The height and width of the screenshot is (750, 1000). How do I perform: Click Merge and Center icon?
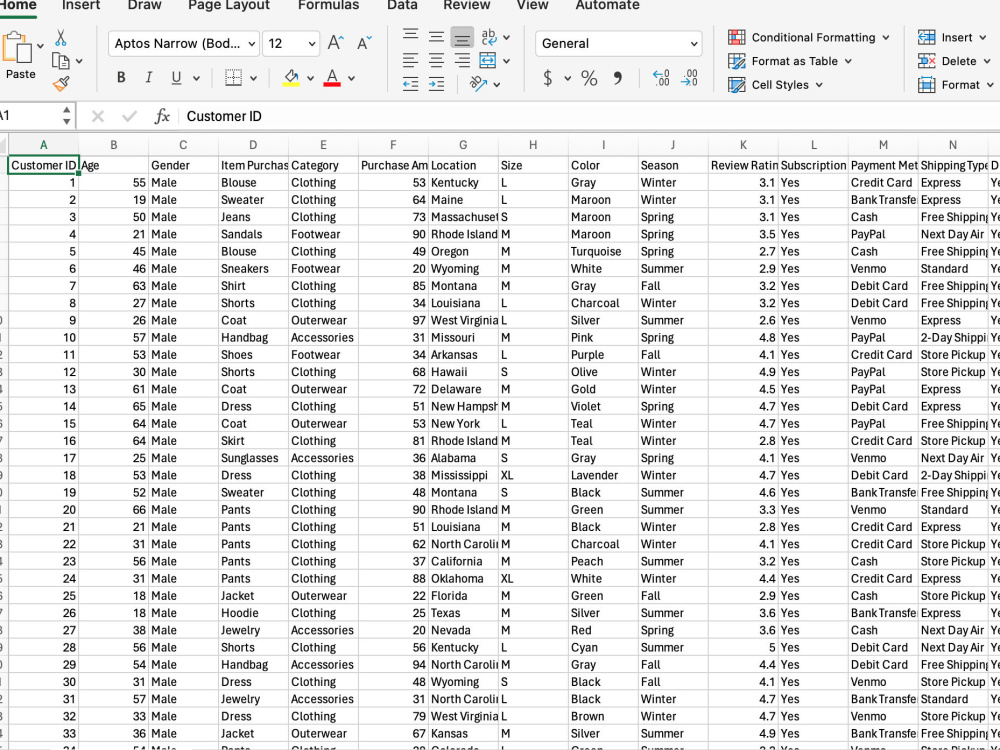click(x=488, y=61)
